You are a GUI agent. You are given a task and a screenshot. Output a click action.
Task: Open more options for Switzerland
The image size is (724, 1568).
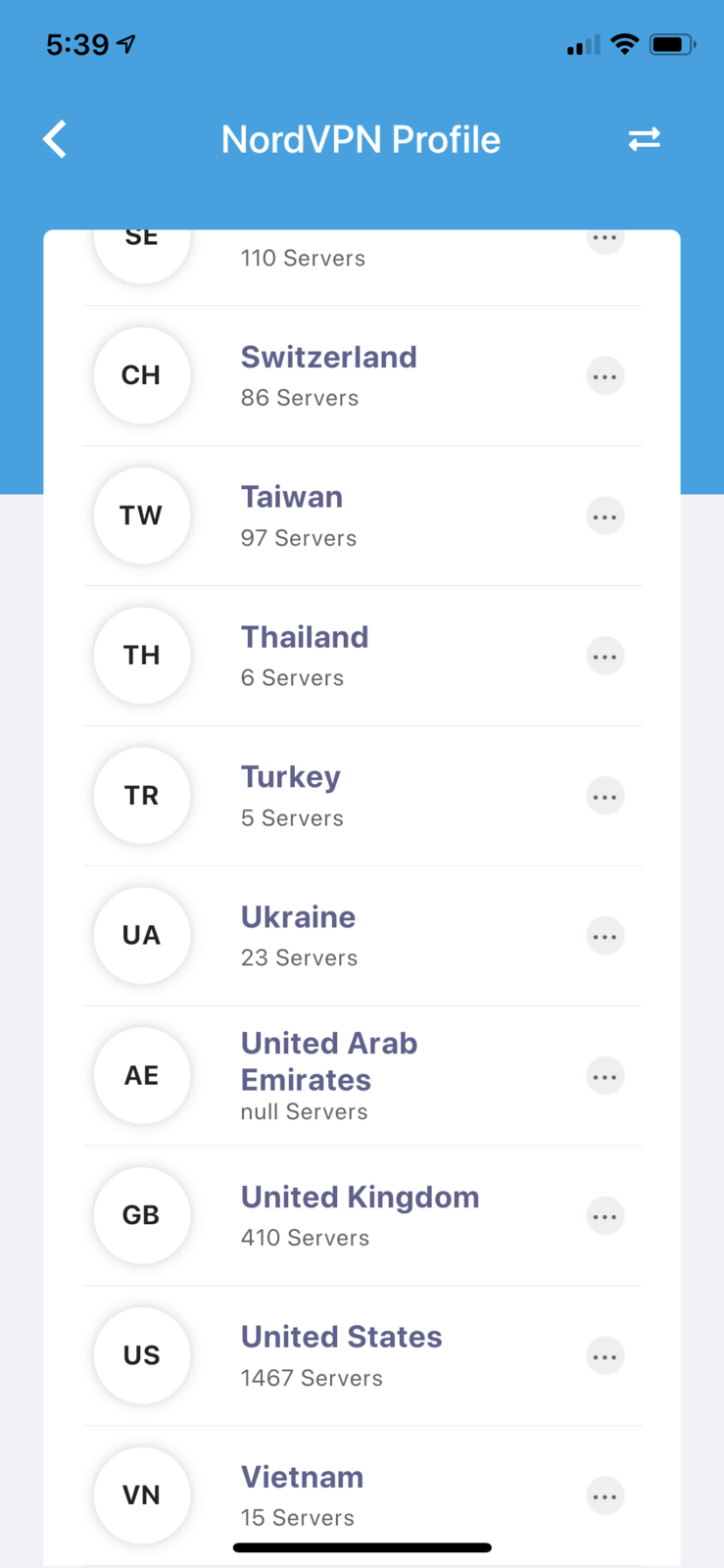tap(604, 376)
